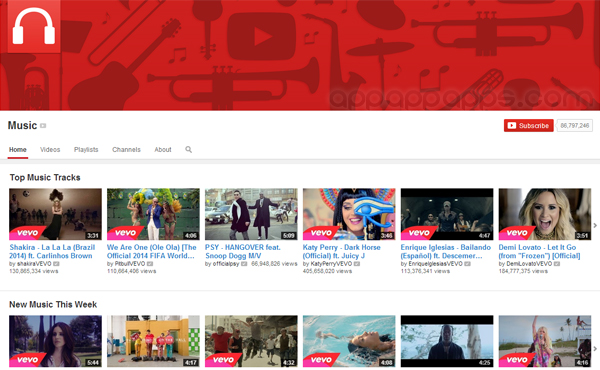Play the We Are One 4:06 thumbnail

click(153, 214)
